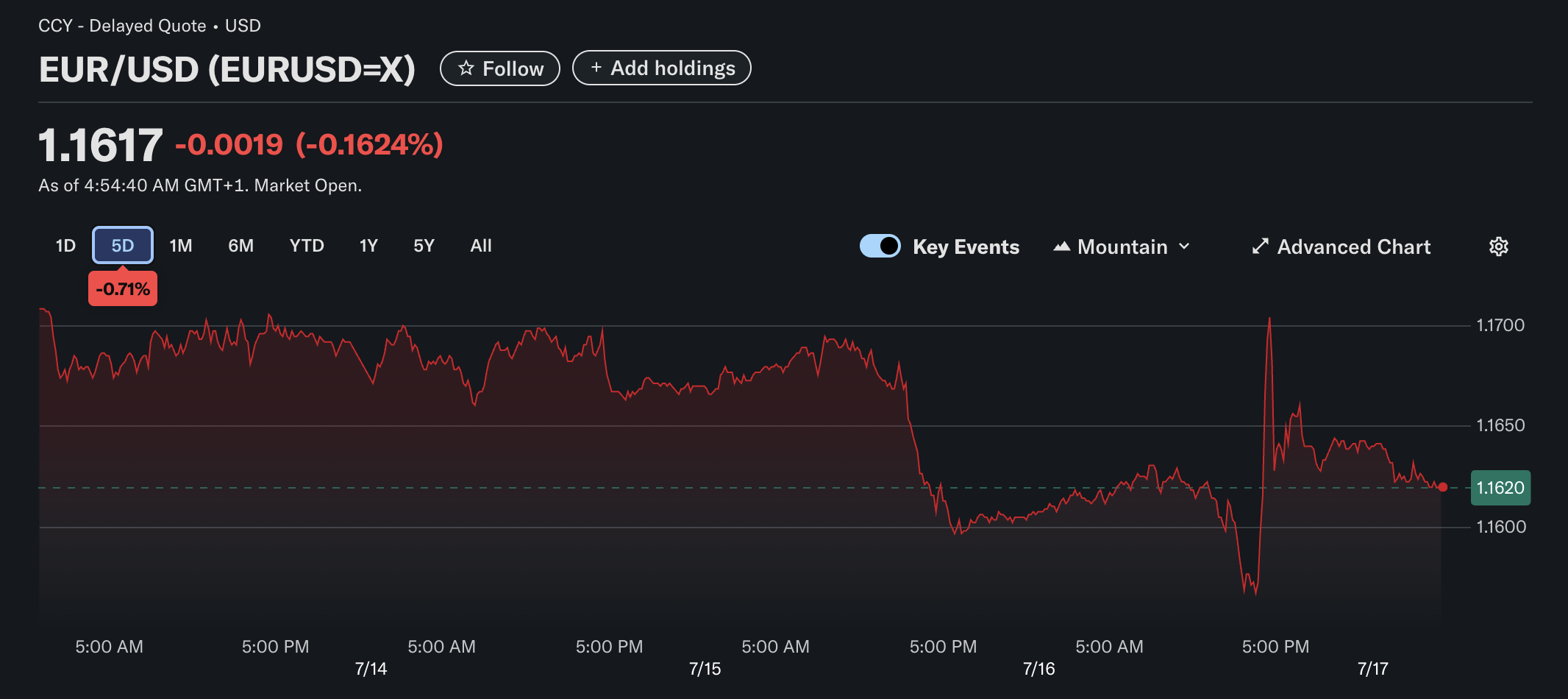Click the plus icon in Add holdings

pos(596,67)
